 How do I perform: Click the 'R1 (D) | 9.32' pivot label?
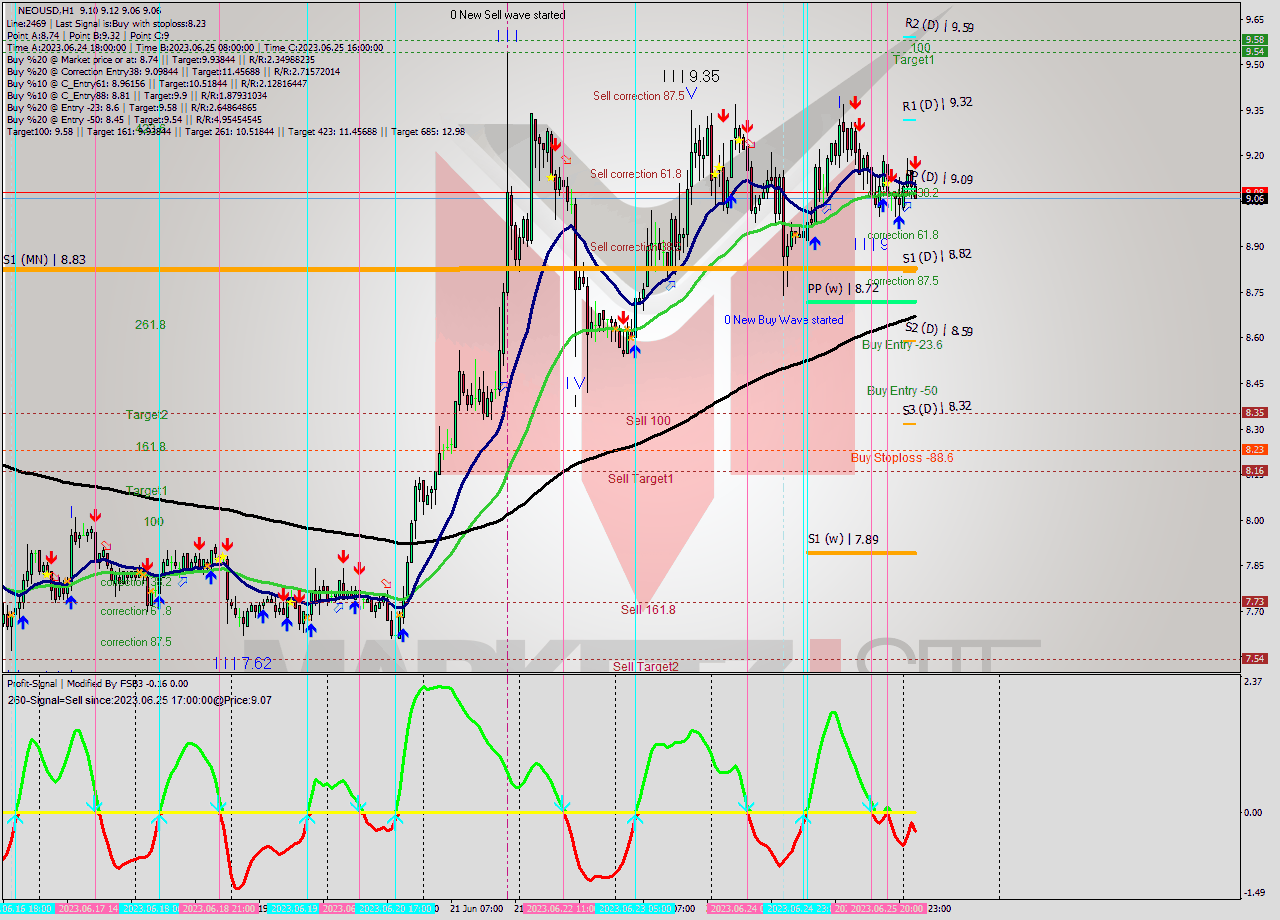coord(937,103)
